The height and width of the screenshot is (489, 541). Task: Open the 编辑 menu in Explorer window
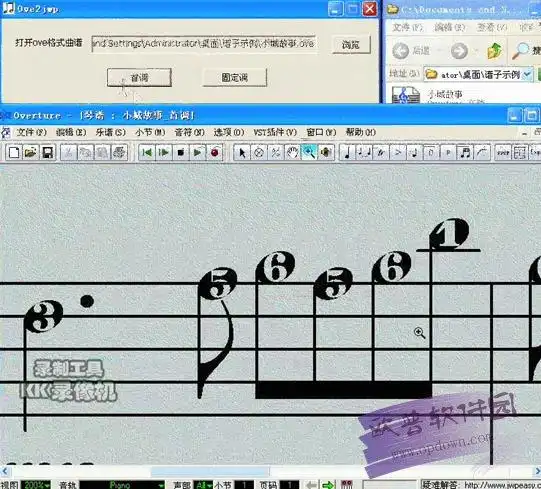pos(450,27)
